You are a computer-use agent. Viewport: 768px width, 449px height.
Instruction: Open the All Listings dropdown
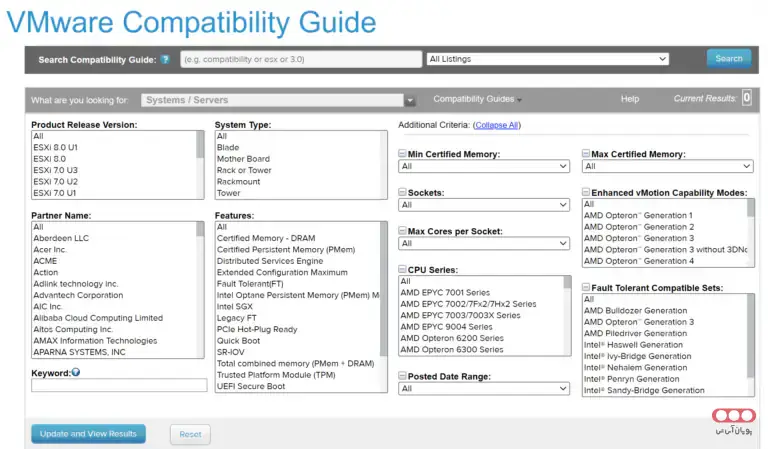tap(548, 59)
